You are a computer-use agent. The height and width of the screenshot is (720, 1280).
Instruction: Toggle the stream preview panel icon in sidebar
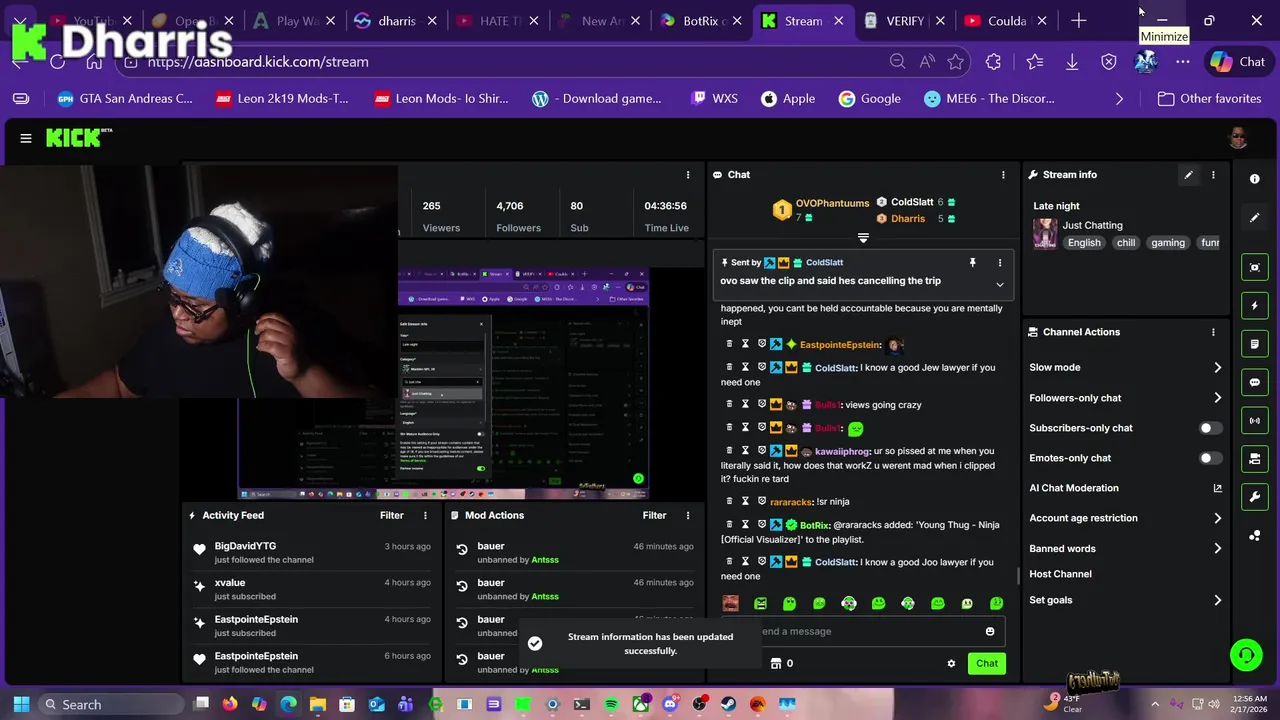[1255, 268]
